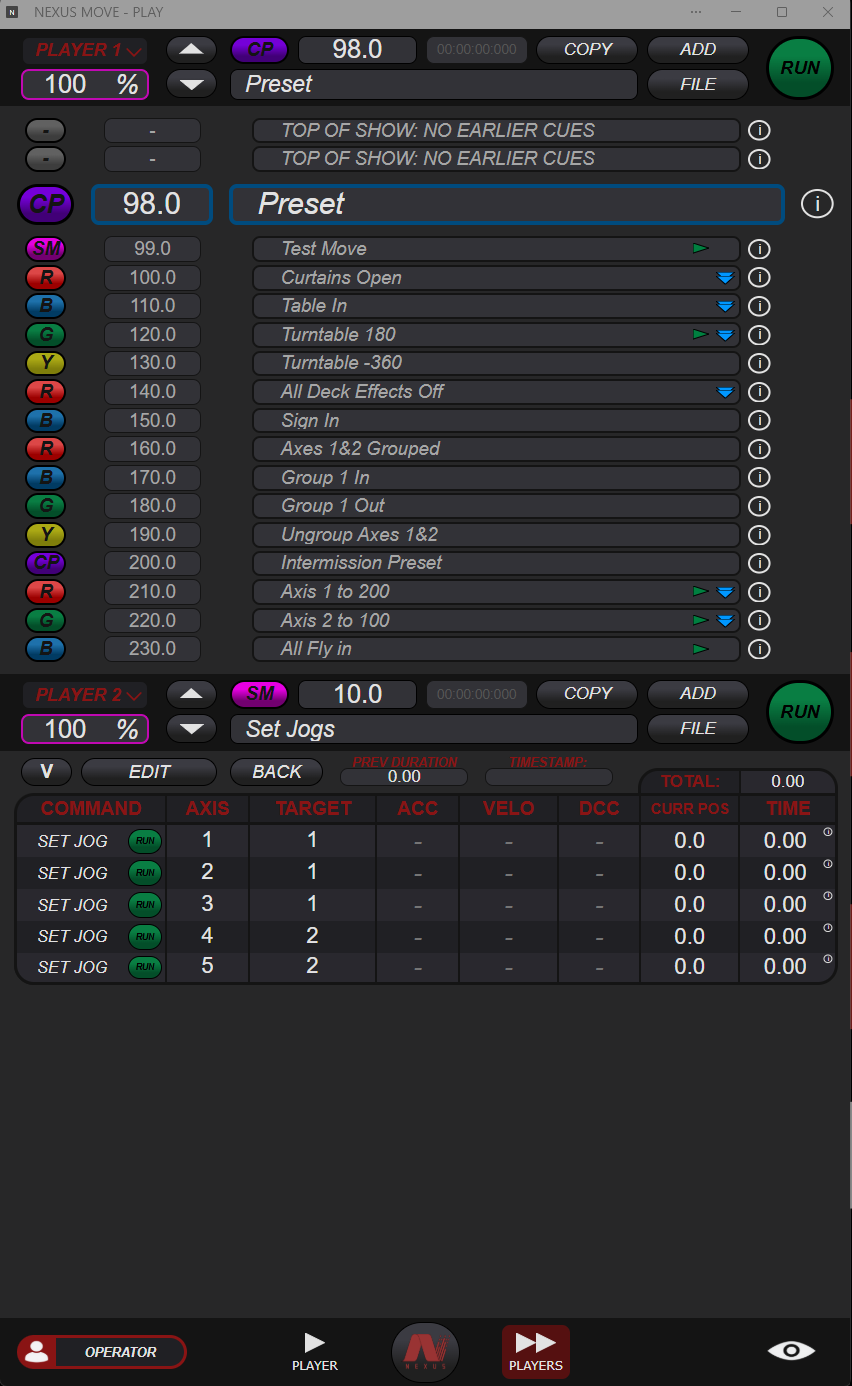Move down one cue in Player 2
Viewport: 852px width, 1386px height.
[x=191, y=728]
